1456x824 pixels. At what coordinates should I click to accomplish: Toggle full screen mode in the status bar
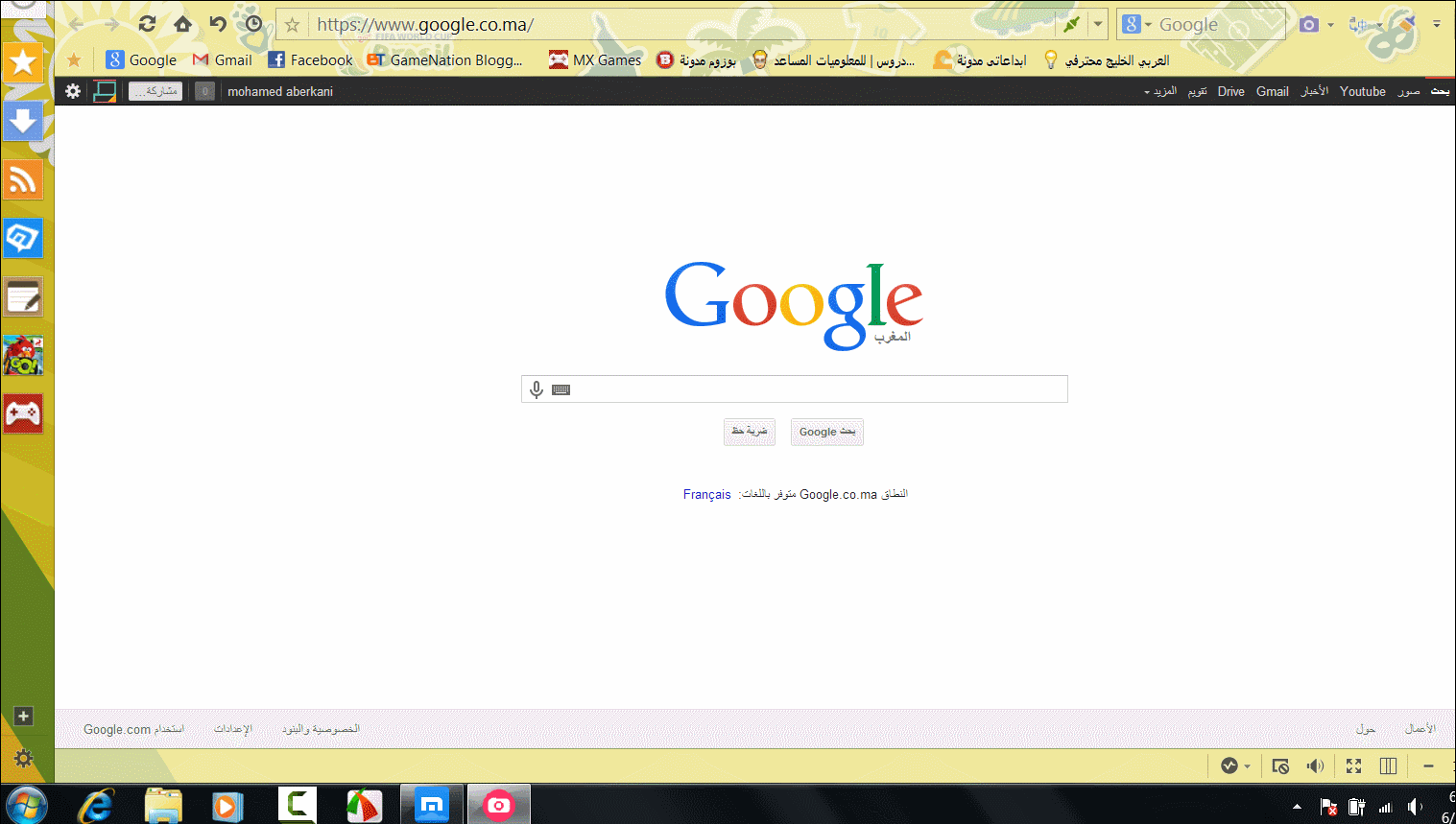point(1353,765)
